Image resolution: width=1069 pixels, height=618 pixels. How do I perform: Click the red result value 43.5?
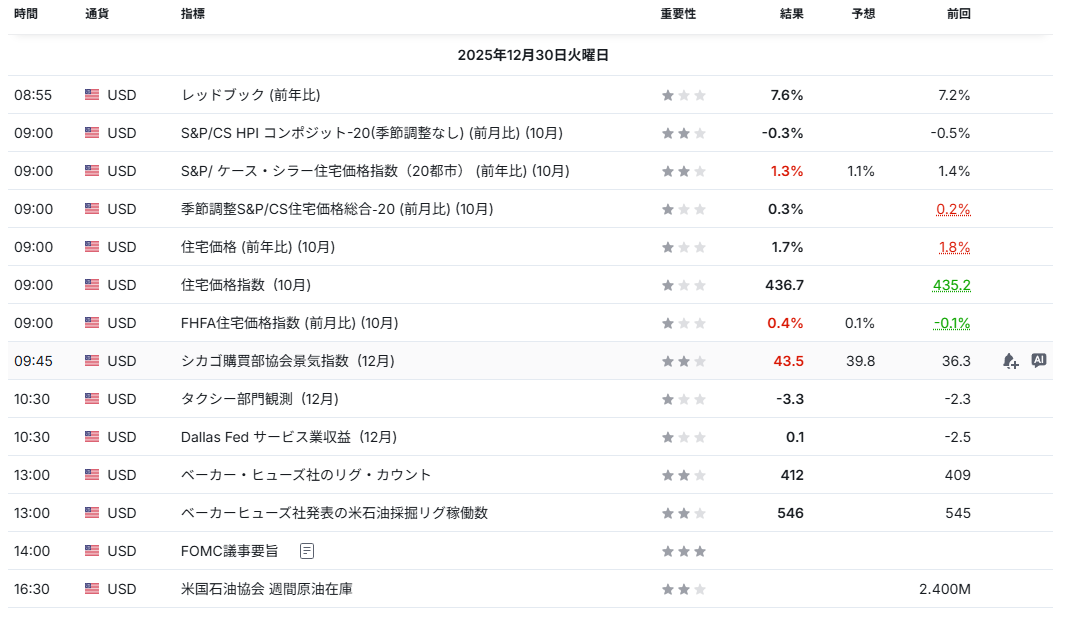tap(786, 361)
